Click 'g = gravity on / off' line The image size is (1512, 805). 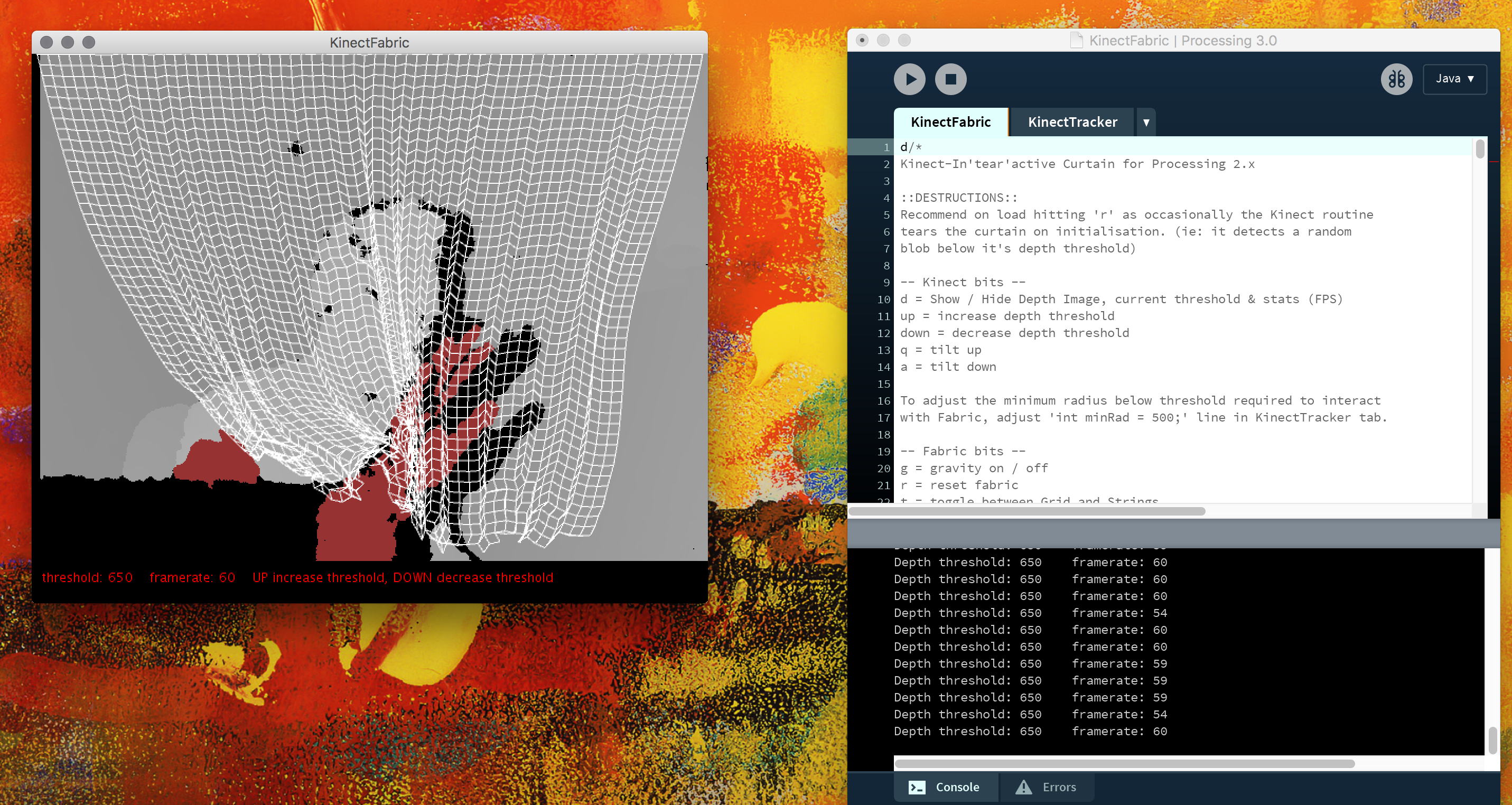974,468
